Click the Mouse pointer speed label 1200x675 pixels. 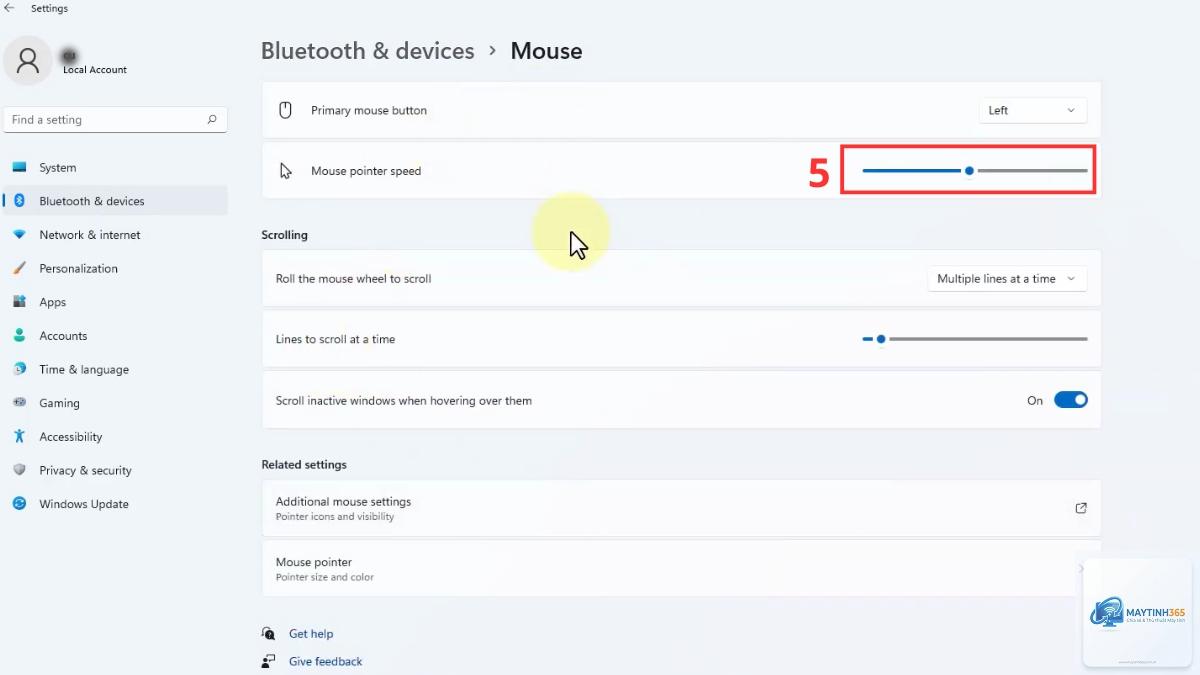[366, 171]
